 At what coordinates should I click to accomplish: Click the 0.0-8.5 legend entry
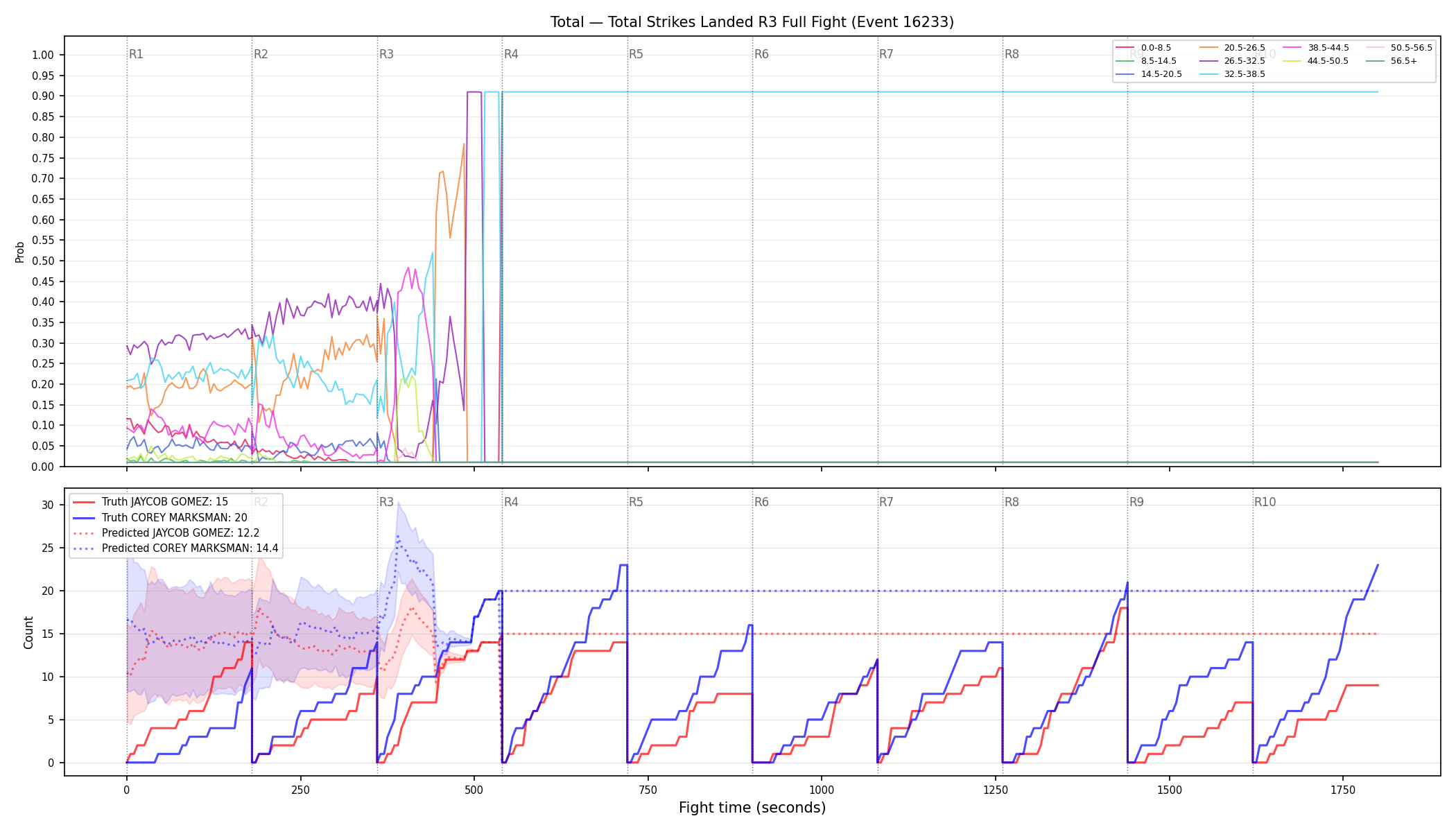(x=1143, y=48)
